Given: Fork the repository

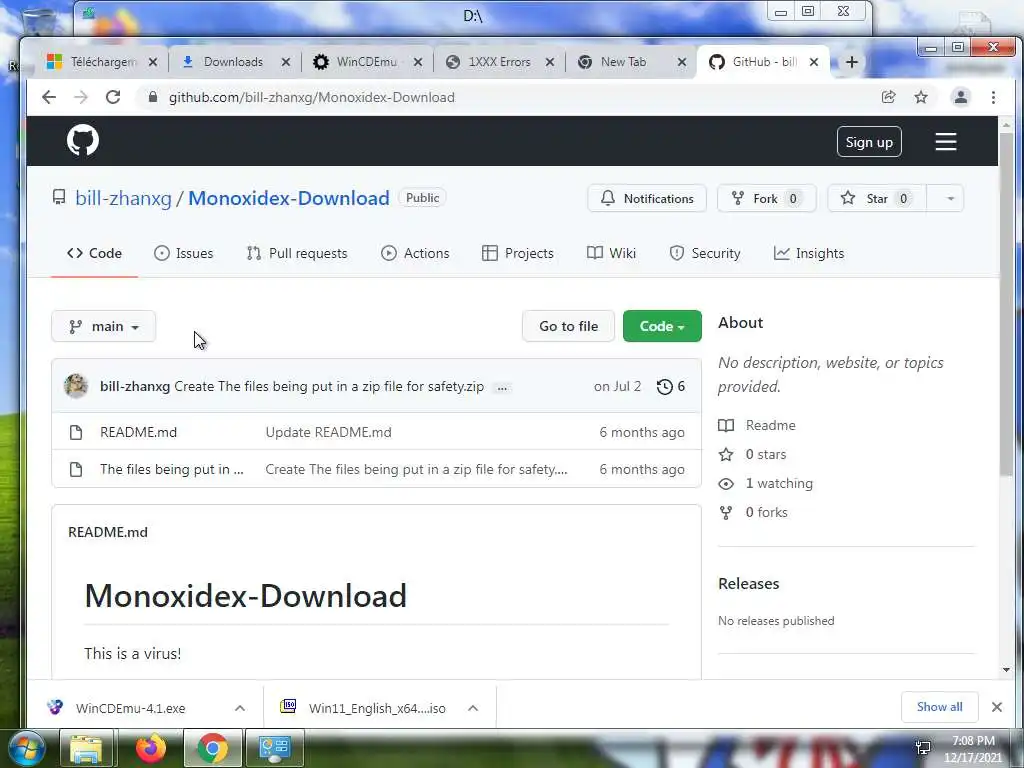Looking at the screenshot, I should tap(767, 199).
